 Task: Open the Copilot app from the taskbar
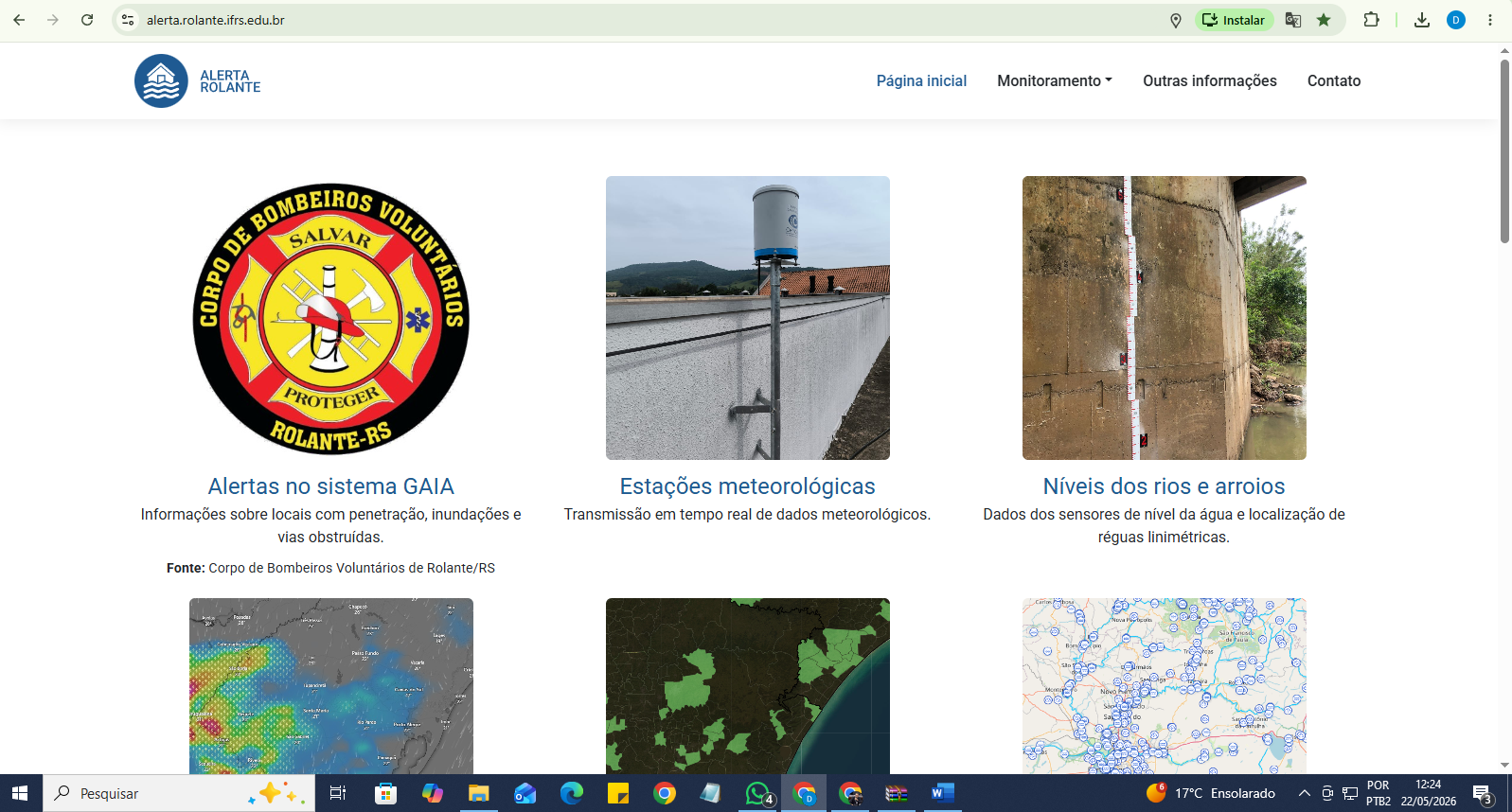(432, 793)
